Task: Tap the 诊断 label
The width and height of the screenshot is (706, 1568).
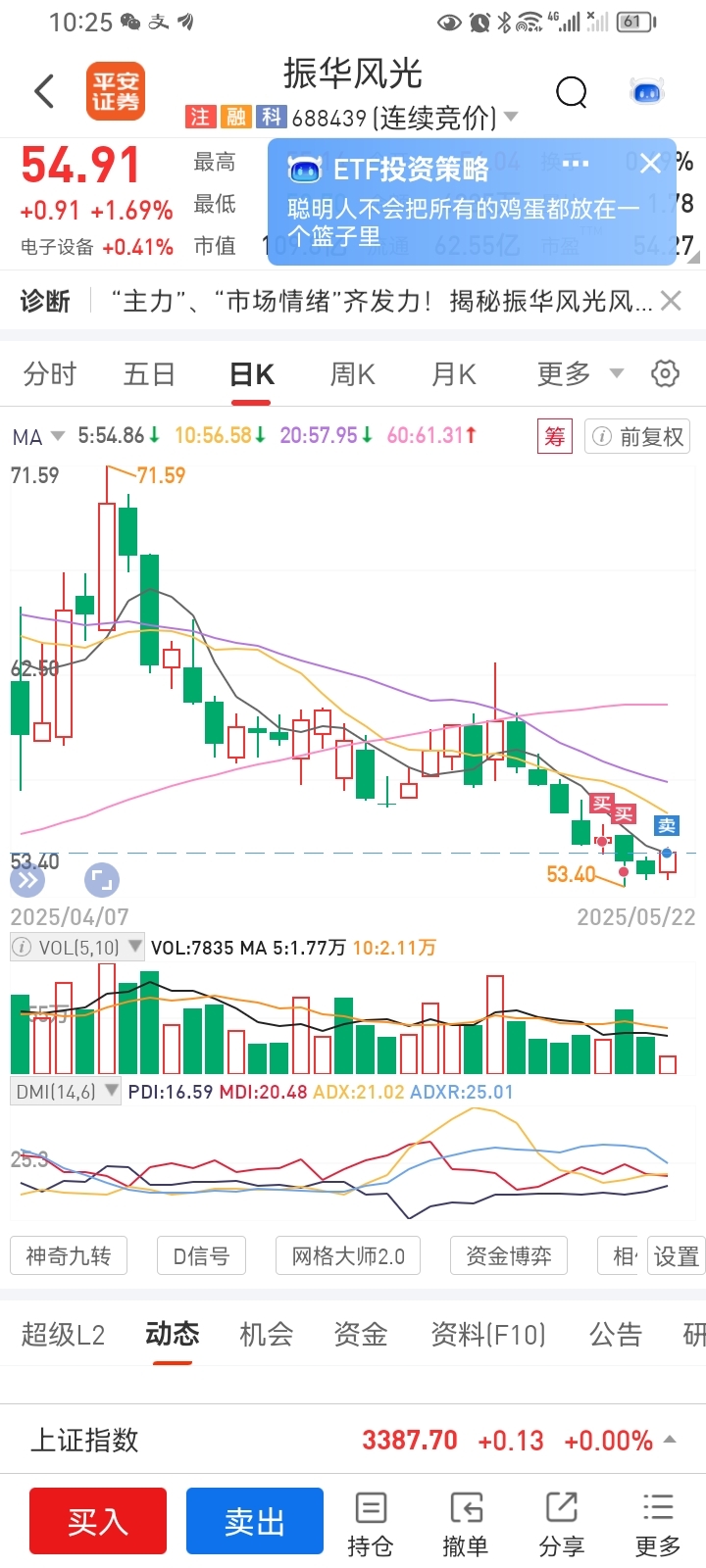Action: (x=45, y=301)
